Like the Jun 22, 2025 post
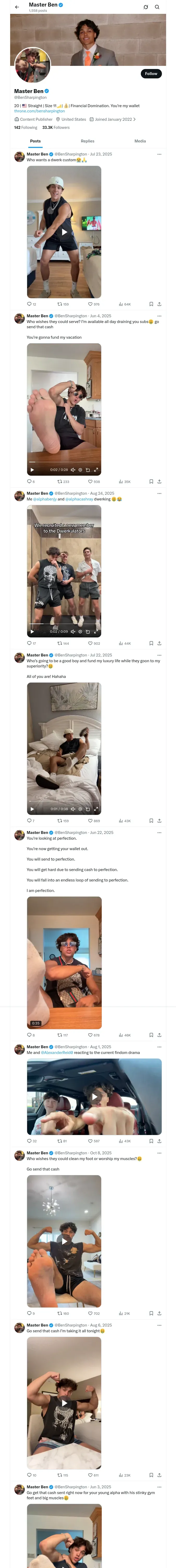Viewport: 176px width, 1568px height. click(90, 1035)
